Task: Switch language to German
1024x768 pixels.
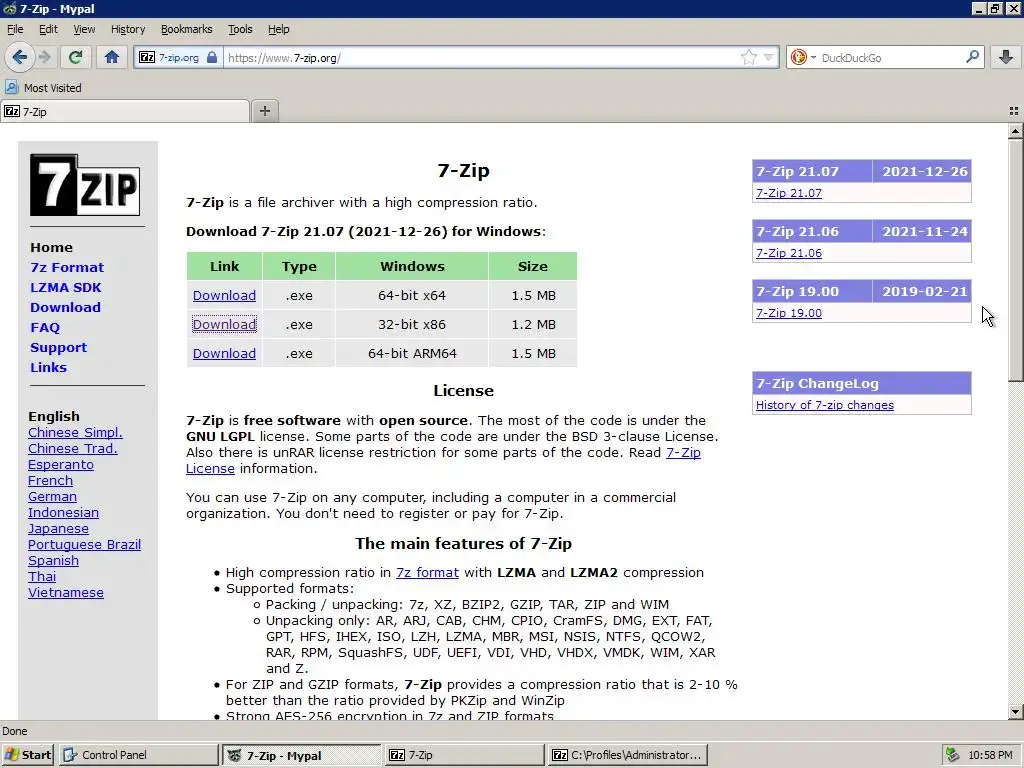Action: 52,496
